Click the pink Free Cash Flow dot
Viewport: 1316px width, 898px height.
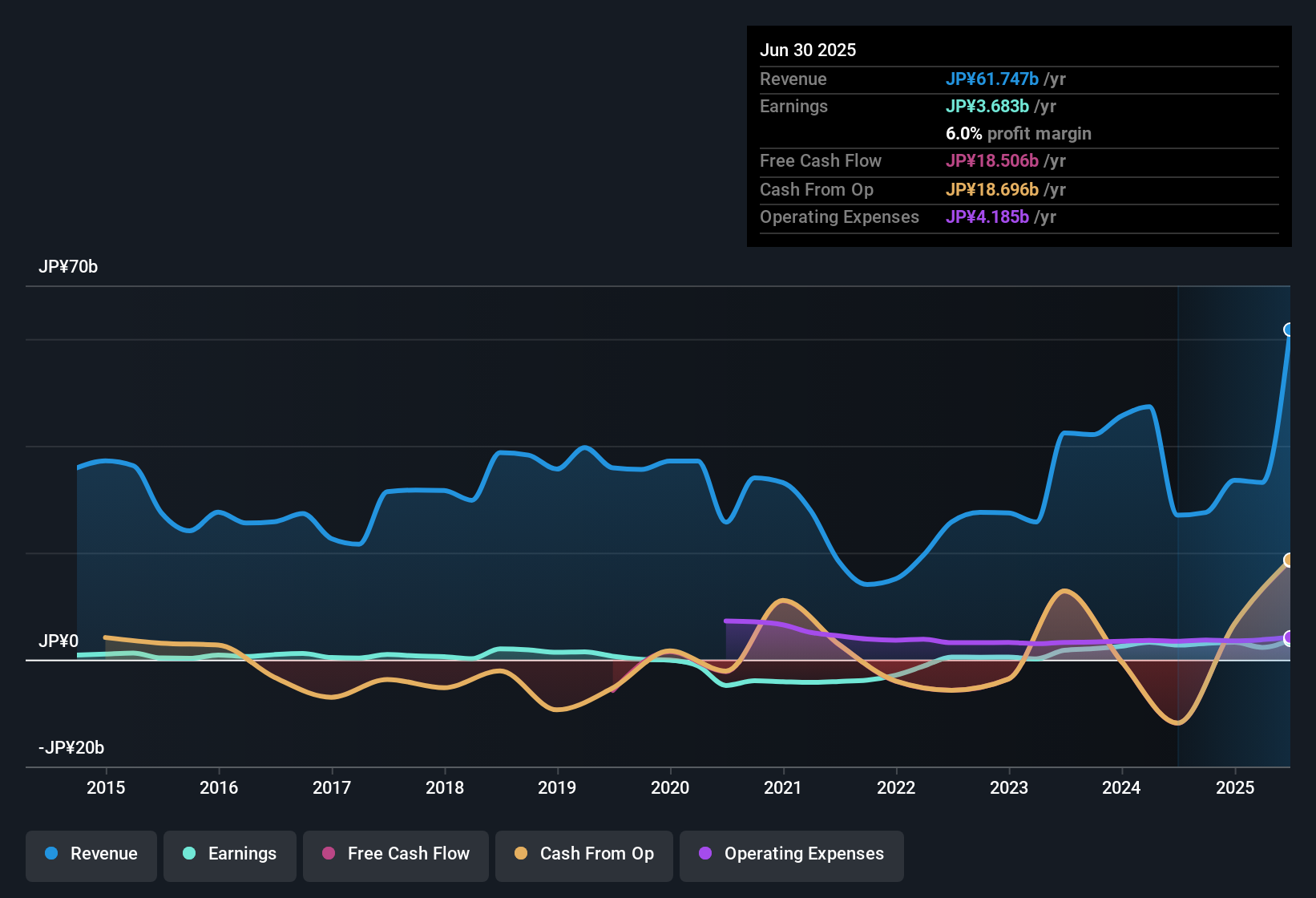tap(329, 854)
